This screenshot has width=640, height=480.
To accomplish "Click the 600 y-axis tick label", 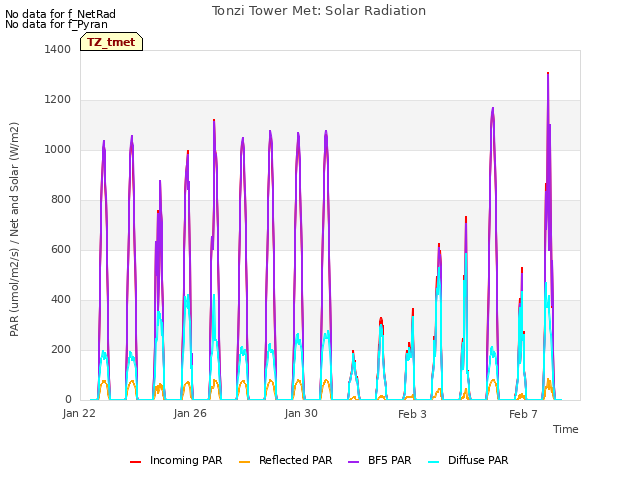I will [x=61, y=249].
